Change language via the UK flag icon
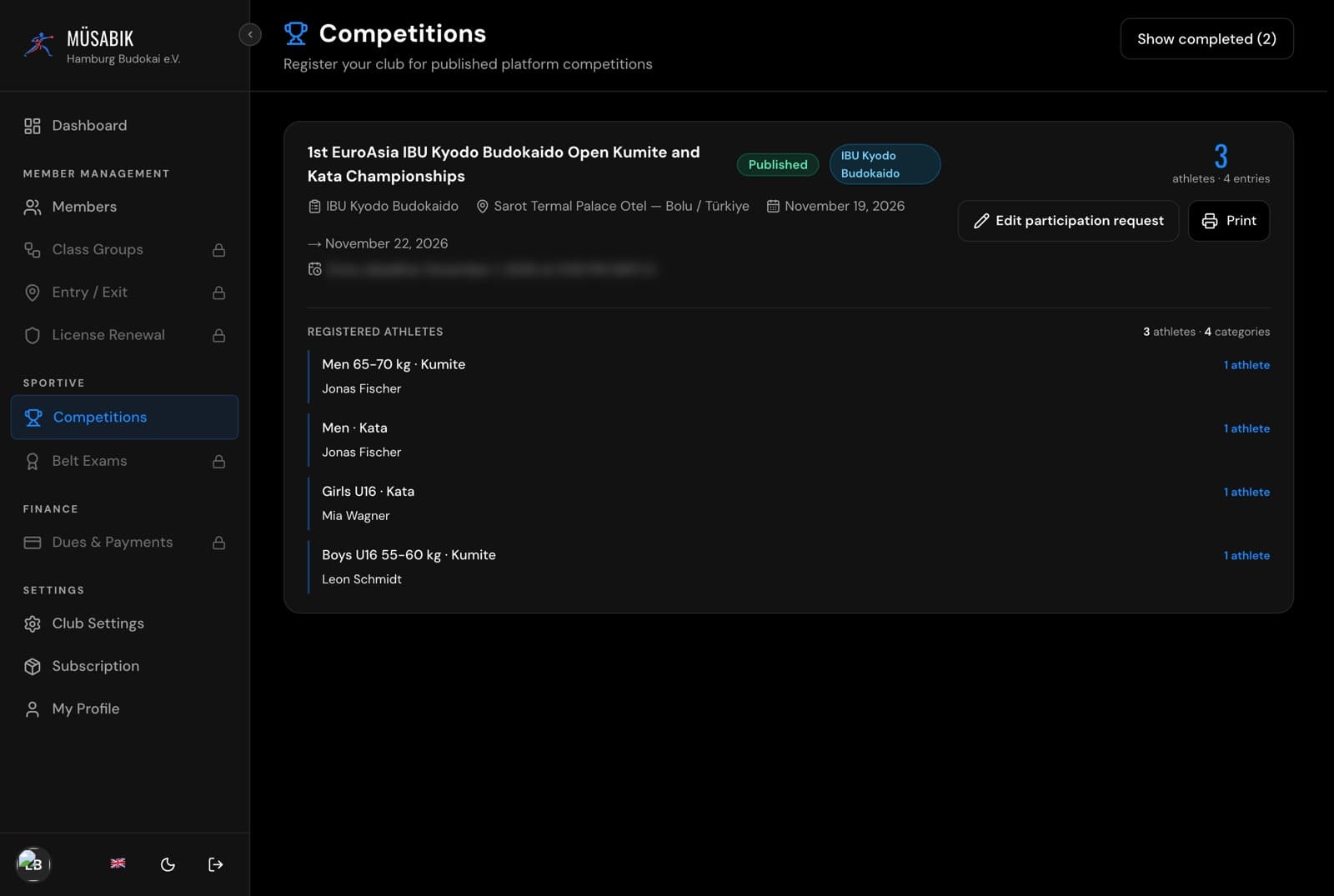 point(118,863)
